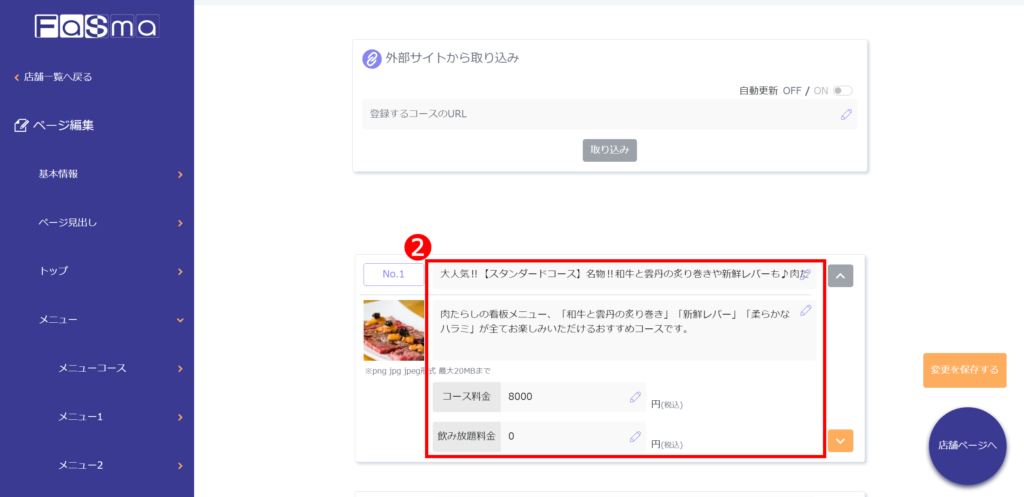Click pencil icon in the 飲み放題料金 field
The width and height of the screenshot is (1024, 497).
coord(635,436)
